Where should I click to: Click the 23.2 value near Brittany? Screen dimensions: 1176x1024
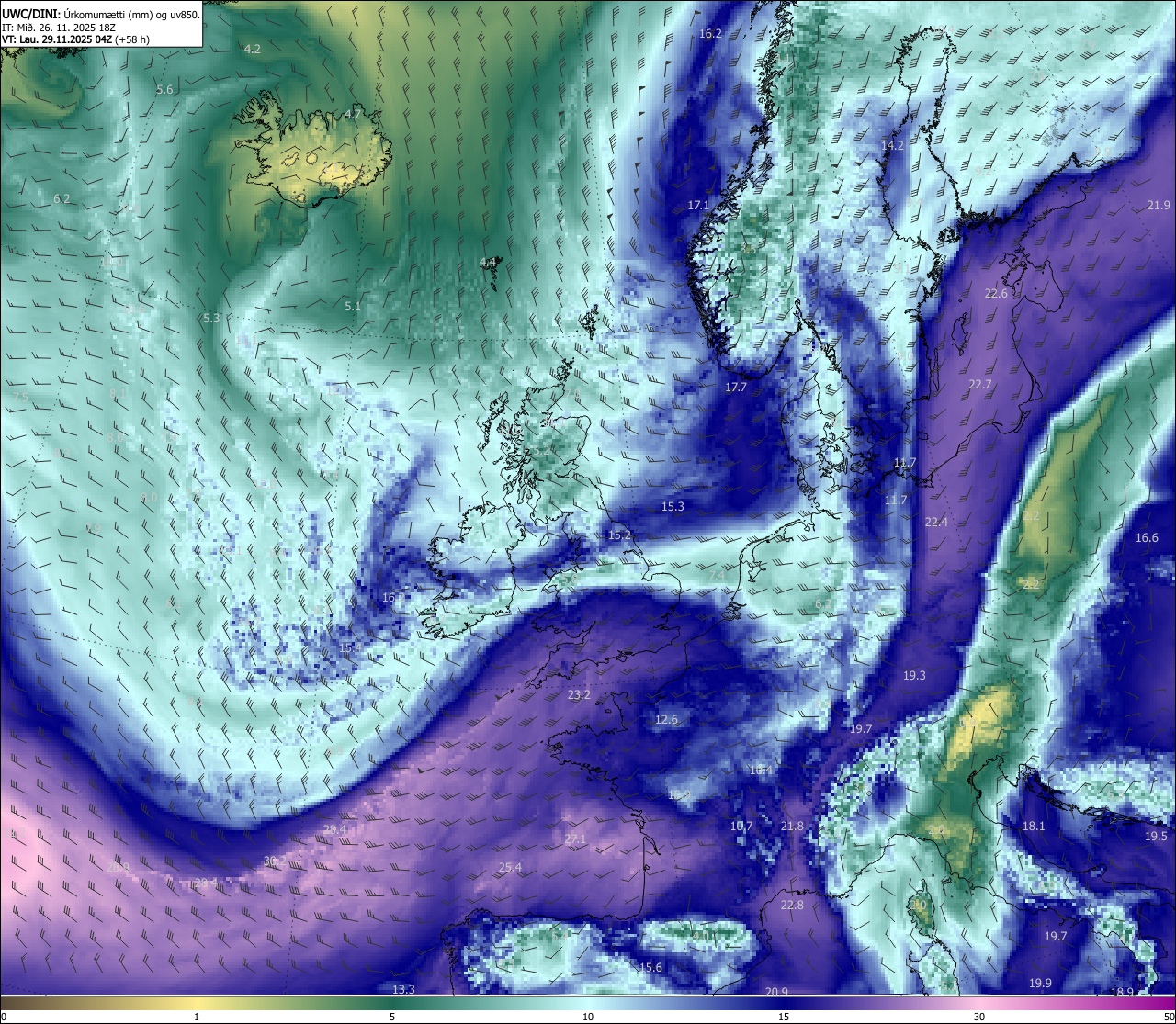point(579,695)
